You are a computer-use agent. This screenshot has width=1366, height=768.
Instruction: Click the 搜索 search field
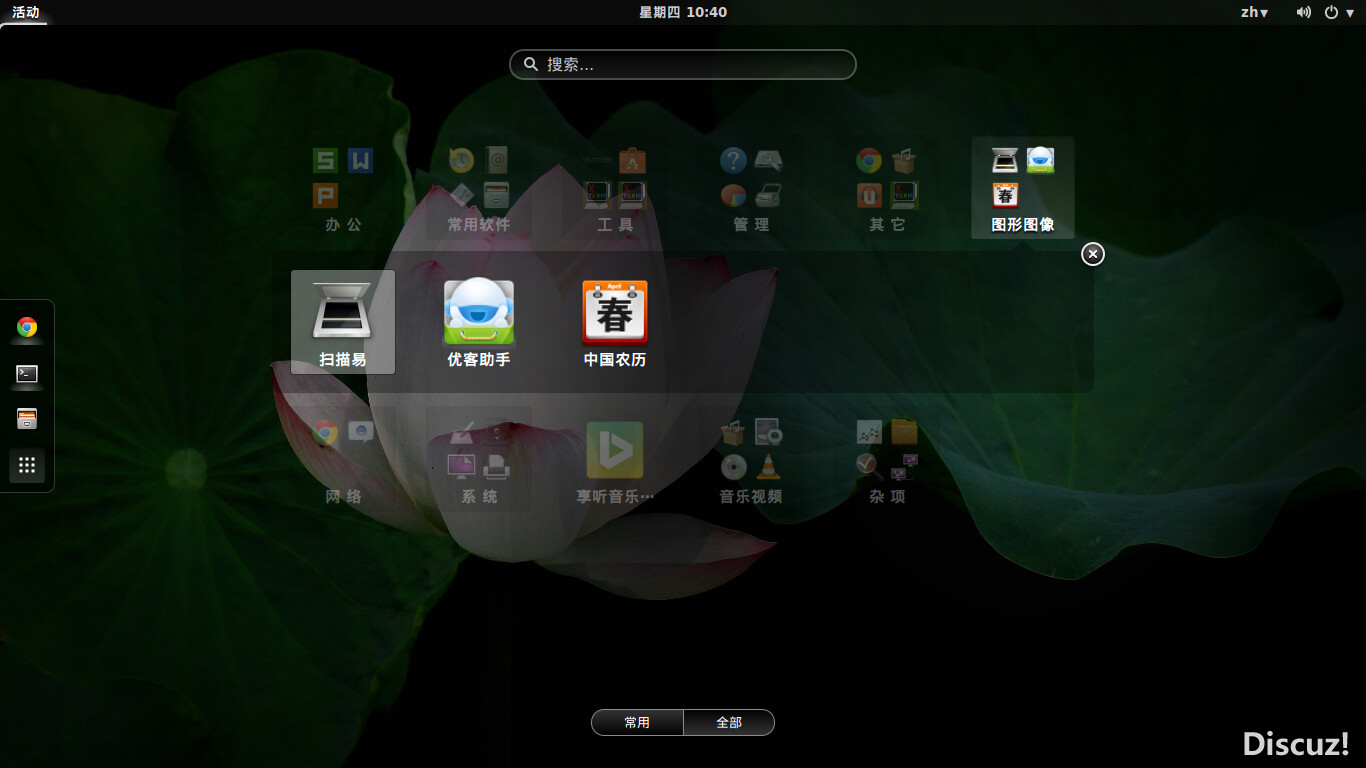coord(683,64)
